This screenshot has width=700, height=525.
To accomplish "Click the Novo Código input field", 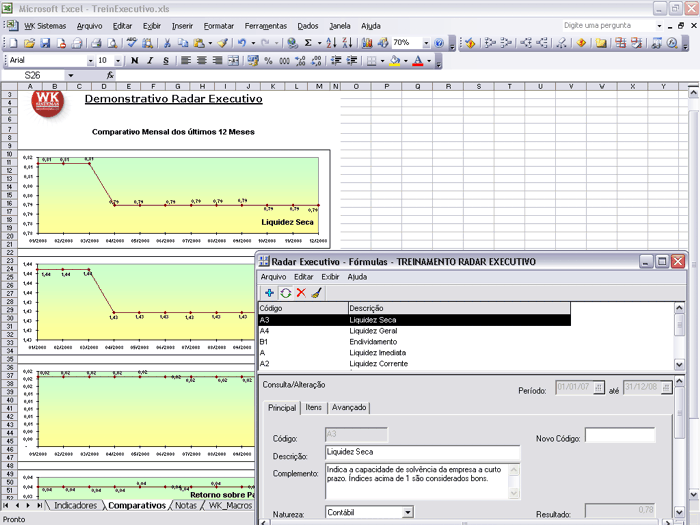I will pos(620,436).
